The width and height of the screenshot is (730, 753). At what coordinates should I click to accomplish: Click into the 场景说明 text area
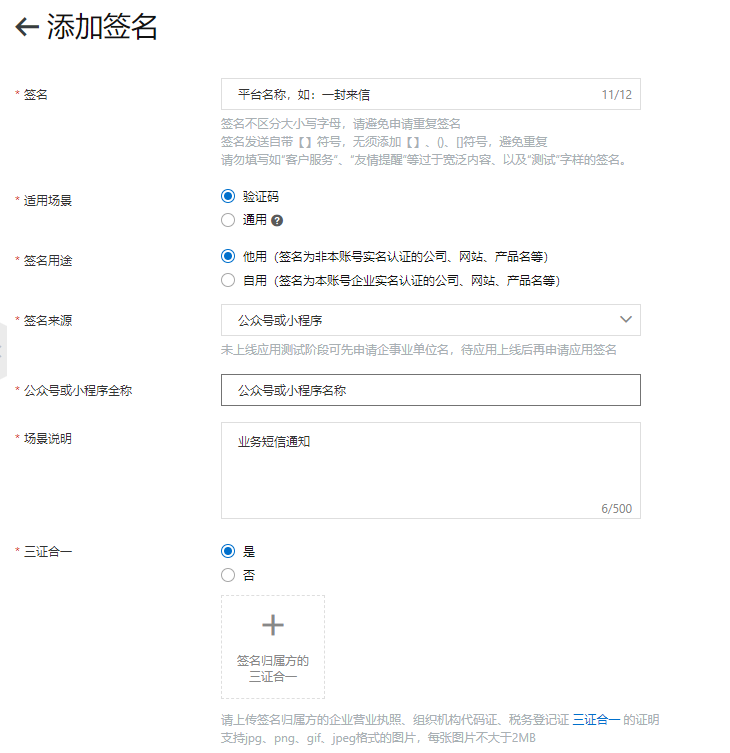[x=430, y=471]
